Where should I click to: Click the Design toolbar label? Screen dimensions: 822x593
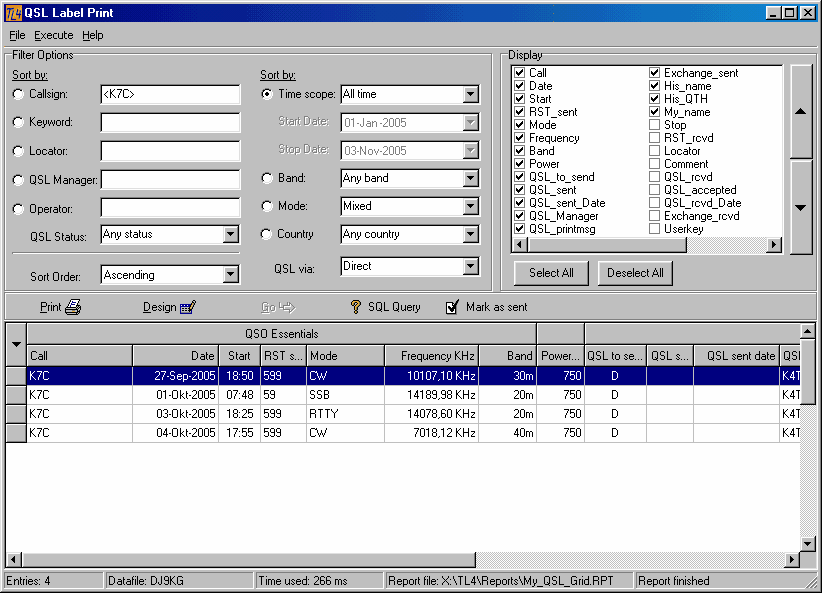159,307
